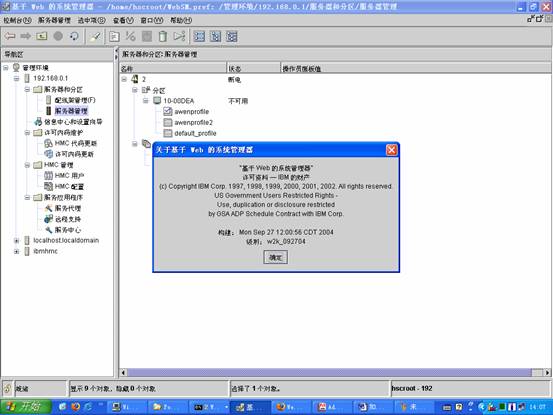
Task: Click the horizontal scrollbar left arrow
Action: 123,372
